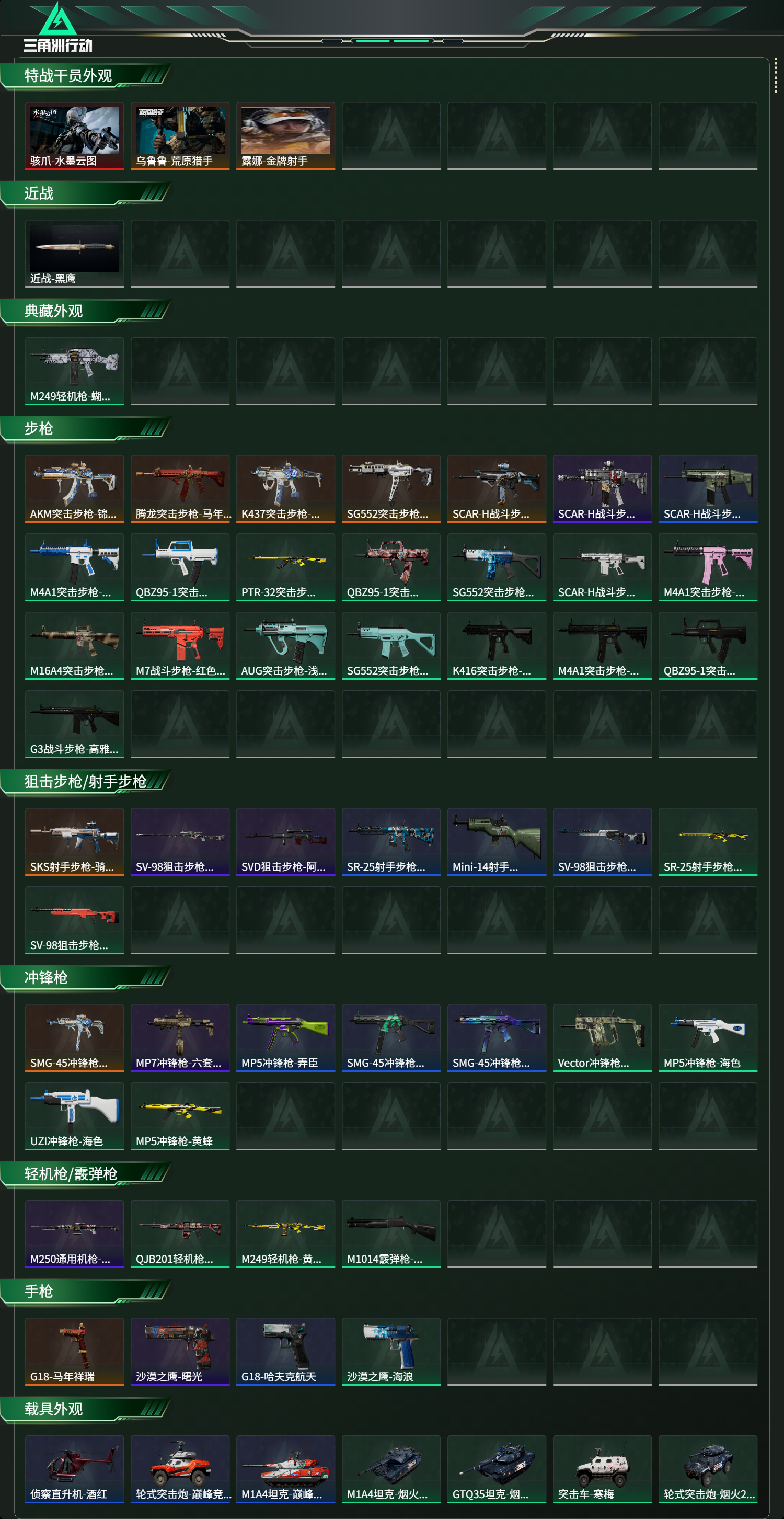Screen dimensions: 784x1519
Task: Click the 三角洲行动 logo icon
Action: 58,27
